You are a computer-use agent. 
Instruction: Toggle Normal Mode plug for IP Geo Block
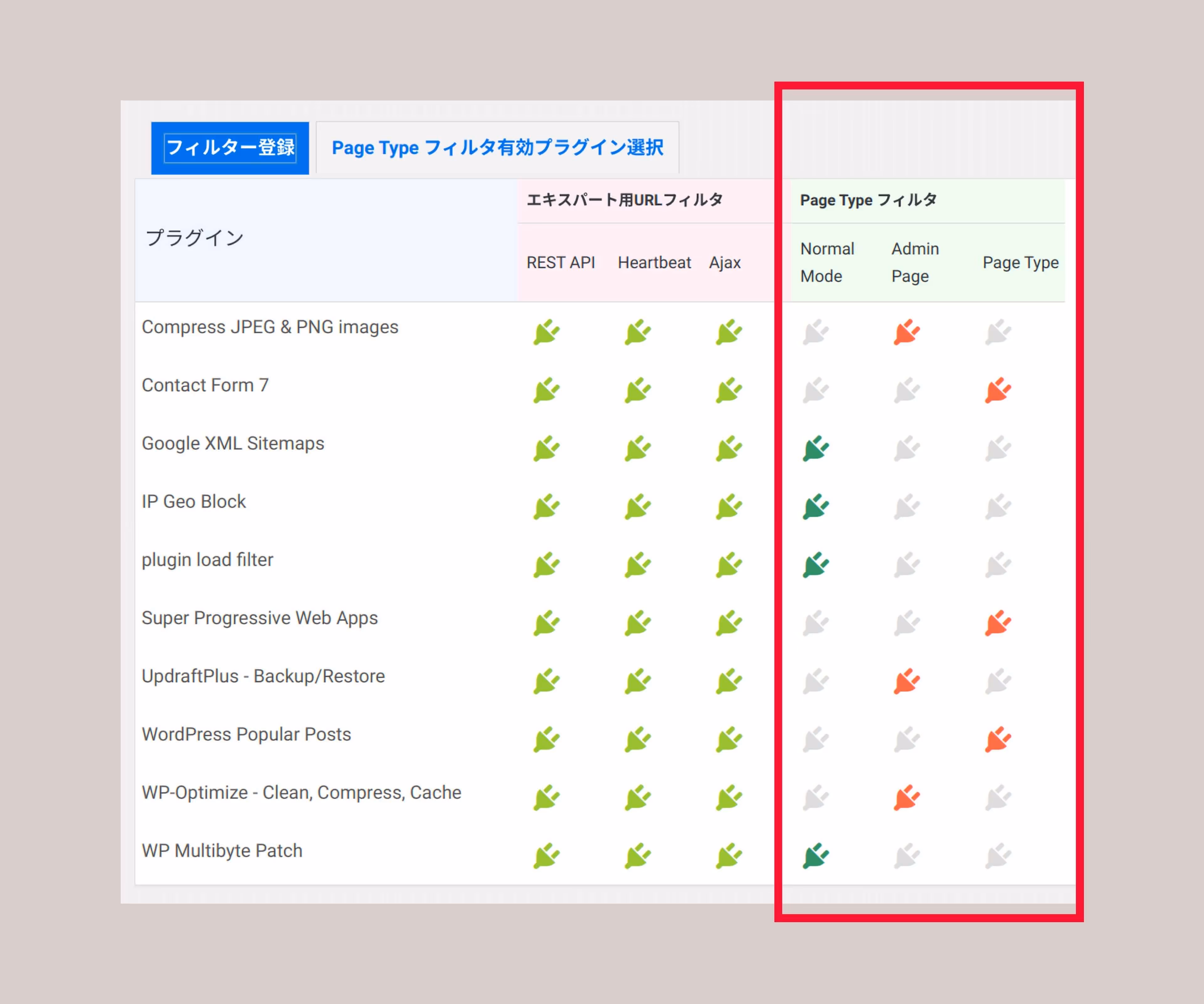pyautogui.click(x=815, y=507)
